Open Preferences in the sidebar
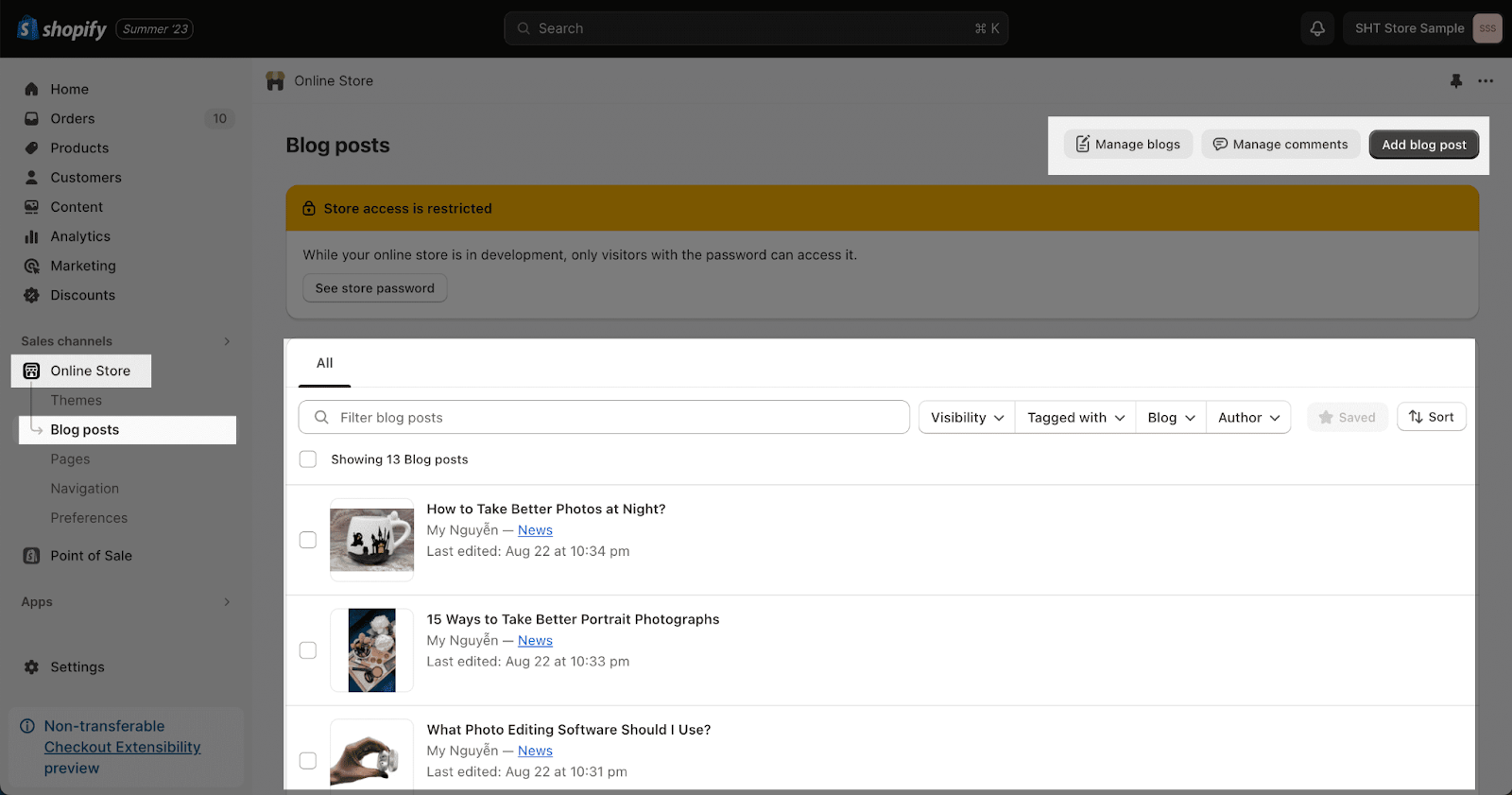The height and width of the screenshot is (795, 1512). (89, 517)
